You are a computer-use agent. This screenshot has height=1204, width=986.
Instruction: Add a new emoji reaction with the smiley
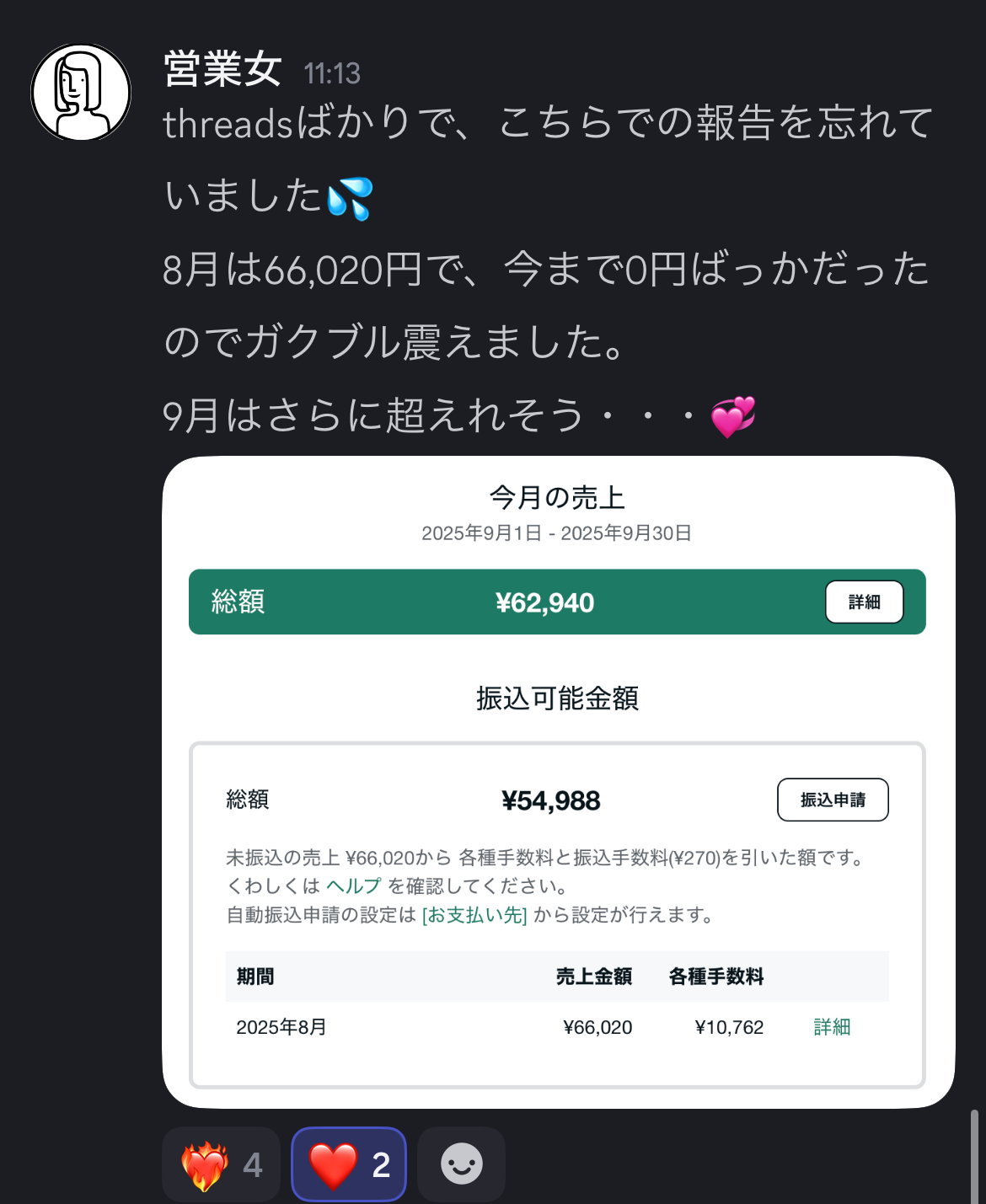pyautogui.click(x=461, y=1164)
